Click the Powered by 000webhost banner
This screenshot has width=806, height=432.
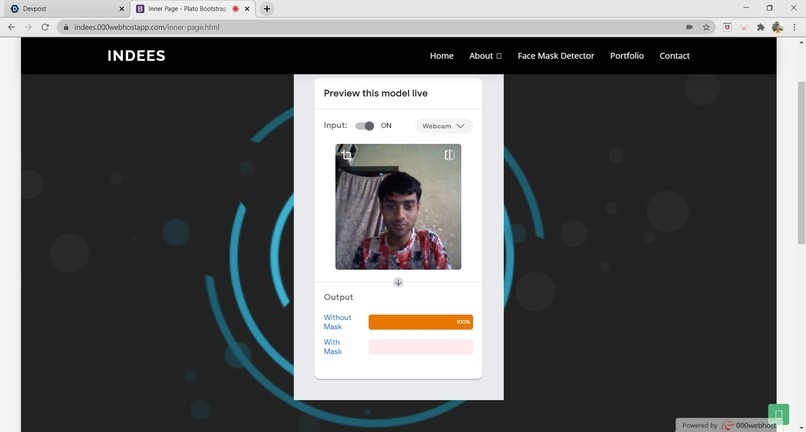[x=729, y=425]
